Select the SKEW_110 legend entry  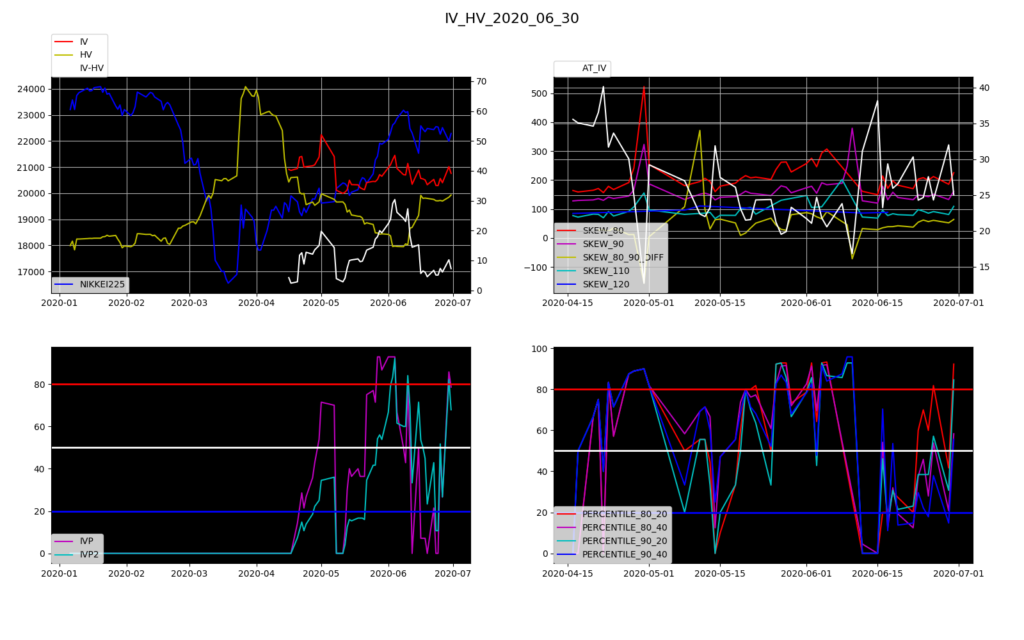pos(605,271)
